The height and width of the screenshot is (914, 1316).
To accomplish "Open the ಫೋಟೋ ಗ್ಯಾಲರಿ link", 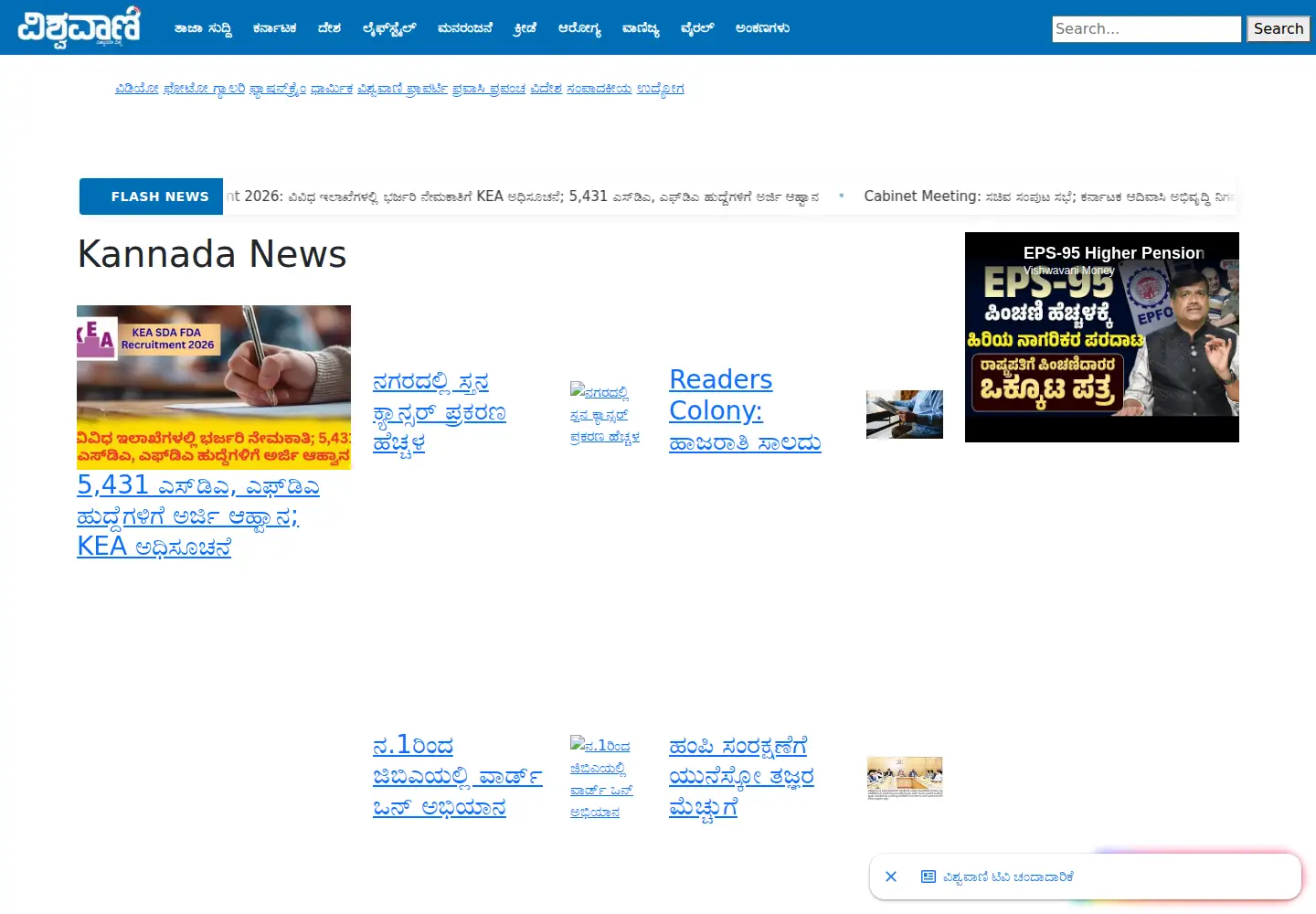I will (x=204, y=89).
